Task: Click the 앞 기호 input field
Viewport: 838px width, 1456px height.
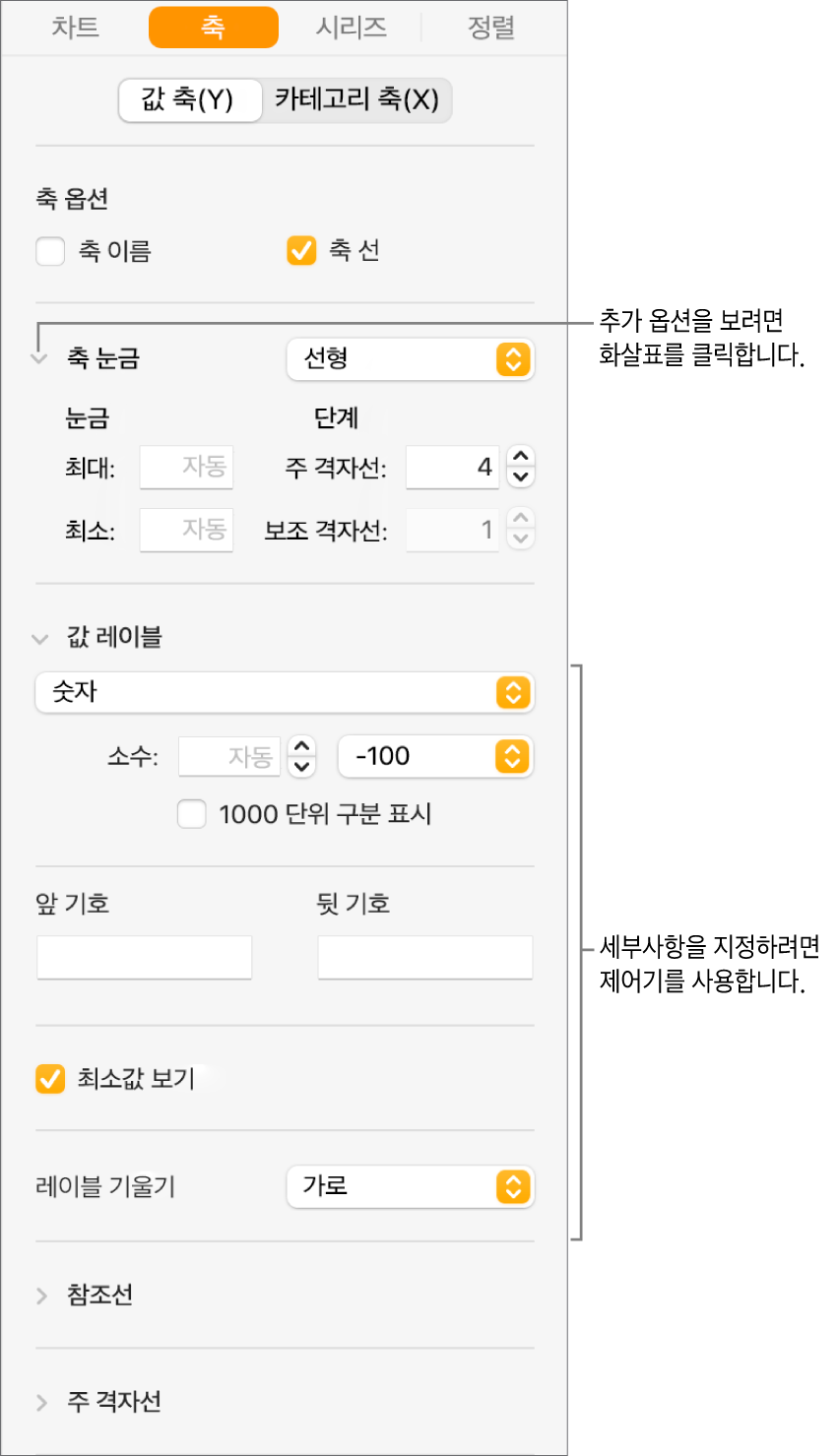Action: coord(145,957)
